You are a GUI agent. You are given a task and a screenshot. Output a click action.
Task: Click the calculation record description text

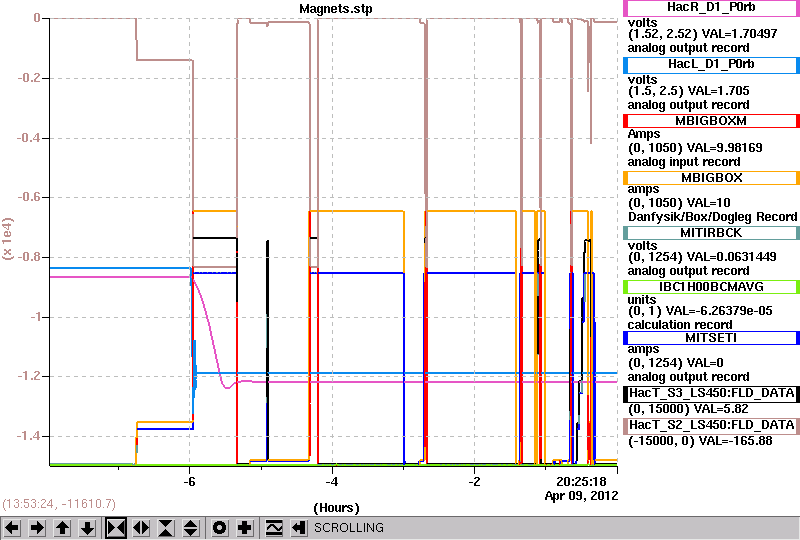[680, 325]
